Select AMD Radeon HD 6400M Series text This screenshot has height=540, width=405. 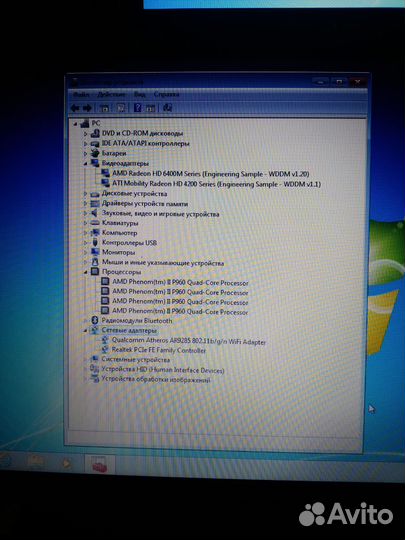click(x=156, y=174)
